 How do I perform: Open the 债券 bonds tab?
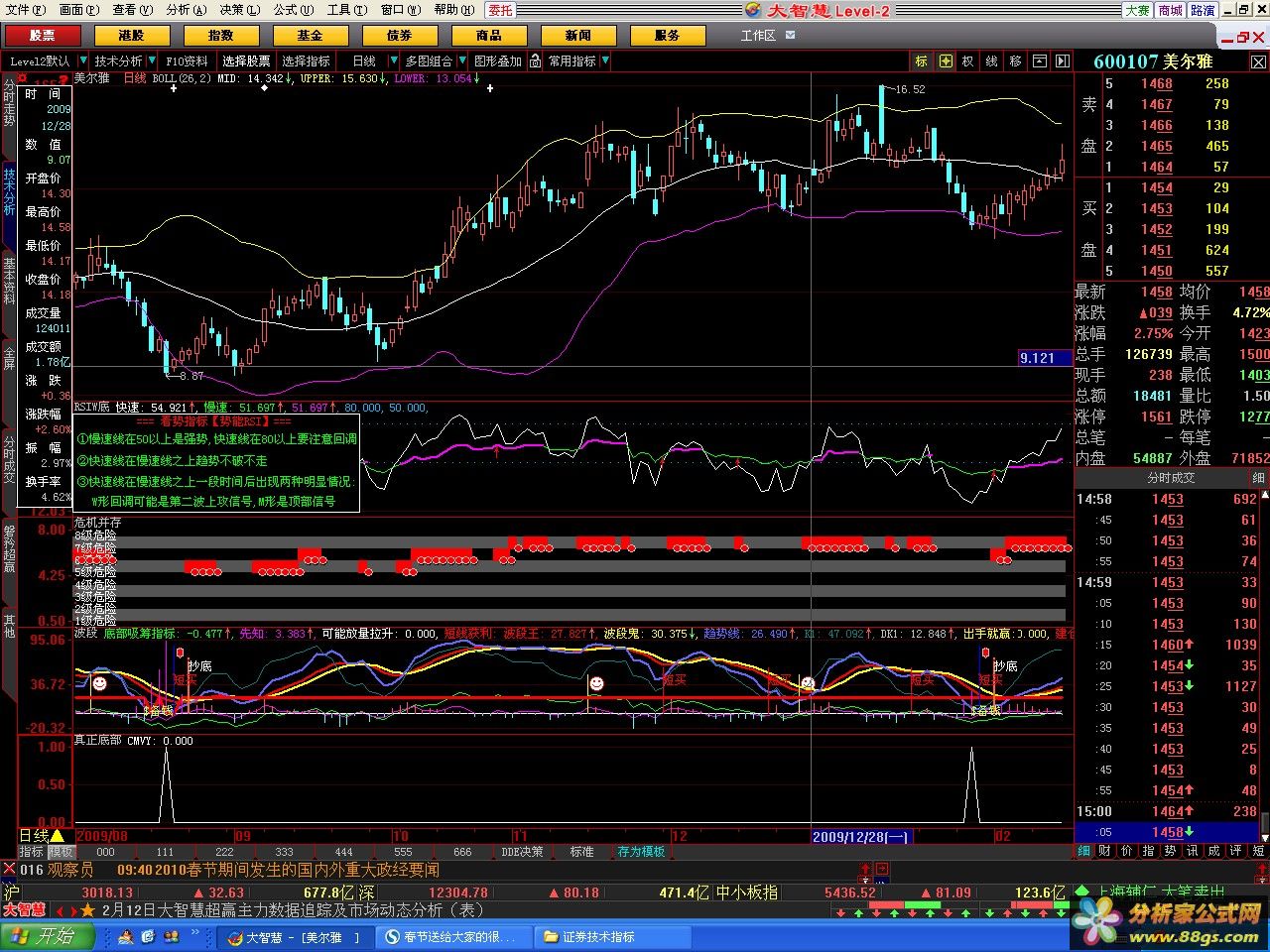(399, 35)
